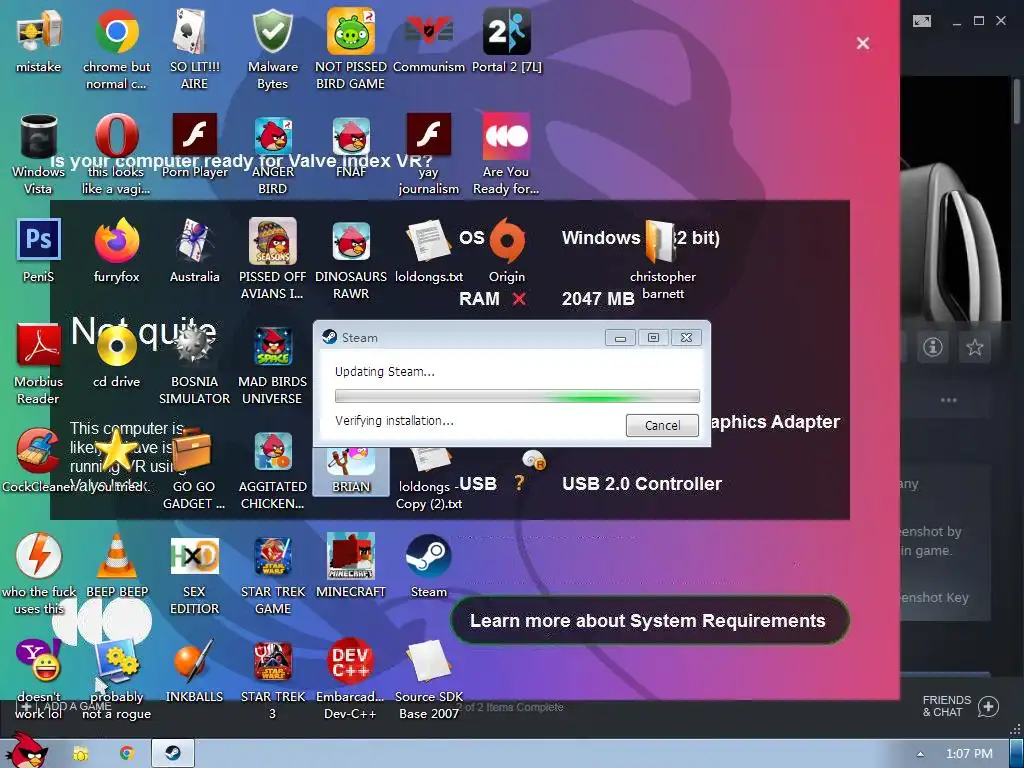Open the DINOSAURS RAWR icon
Image resolution: width=1024 pixels, height=768 pixels.
click(351, 240)
